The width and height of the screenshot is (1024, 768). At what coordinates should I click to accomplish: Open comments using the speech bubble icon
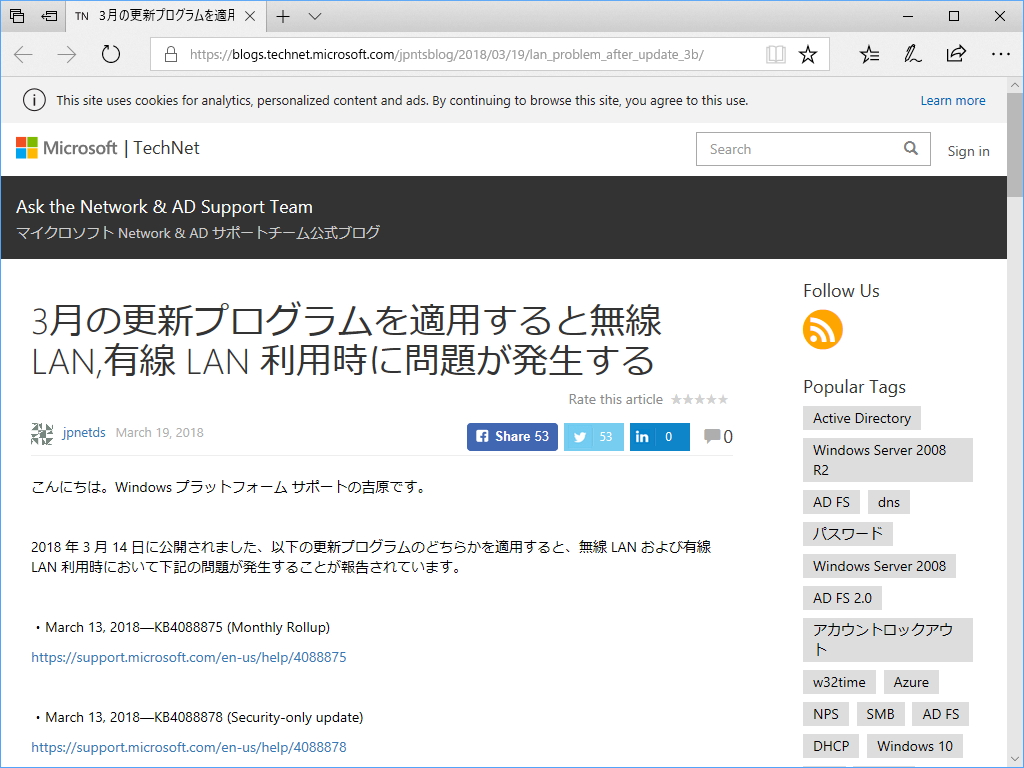coord(711,435)
